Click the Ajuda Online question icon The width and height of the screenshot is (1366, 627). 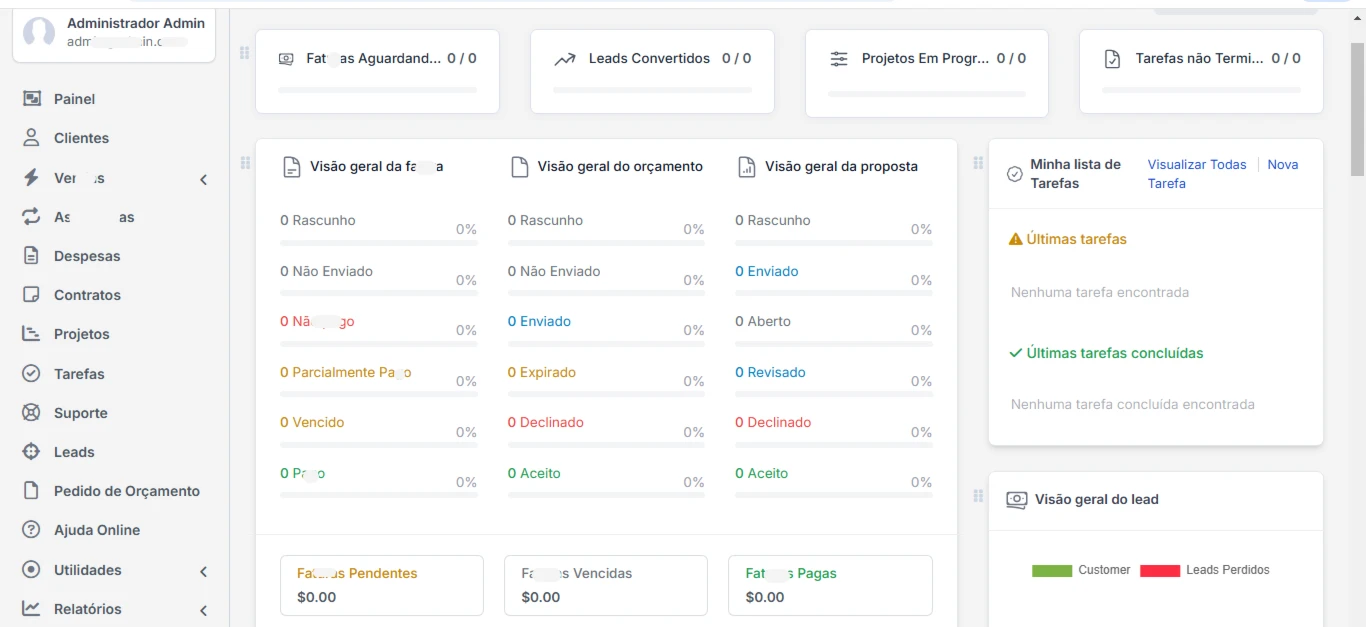(32, 530)
